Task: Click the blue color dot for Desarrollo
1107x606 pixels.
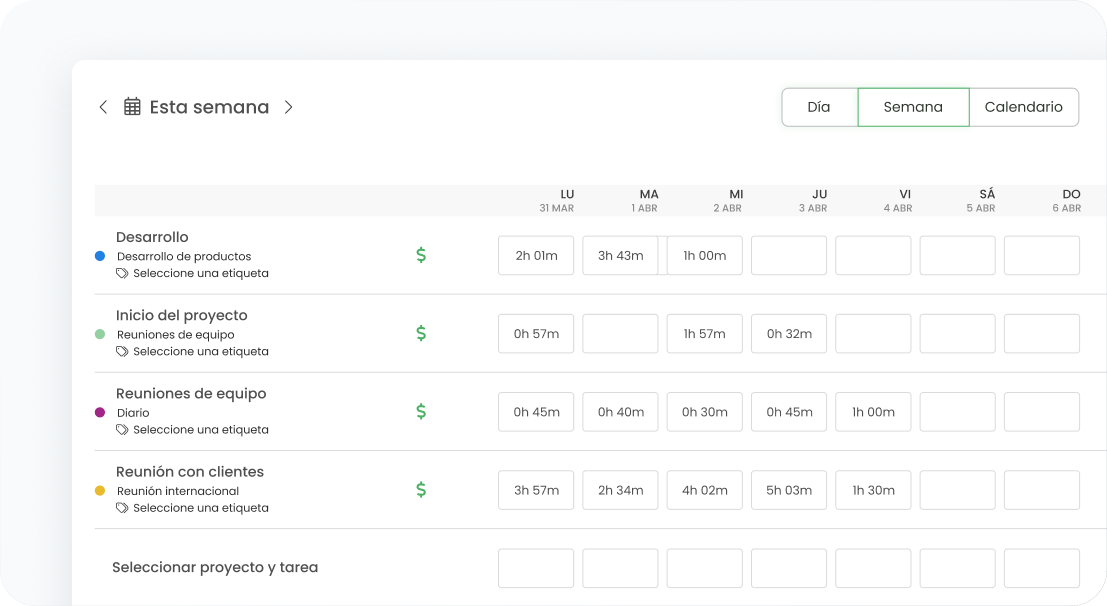Action: [x=100, y=256]
